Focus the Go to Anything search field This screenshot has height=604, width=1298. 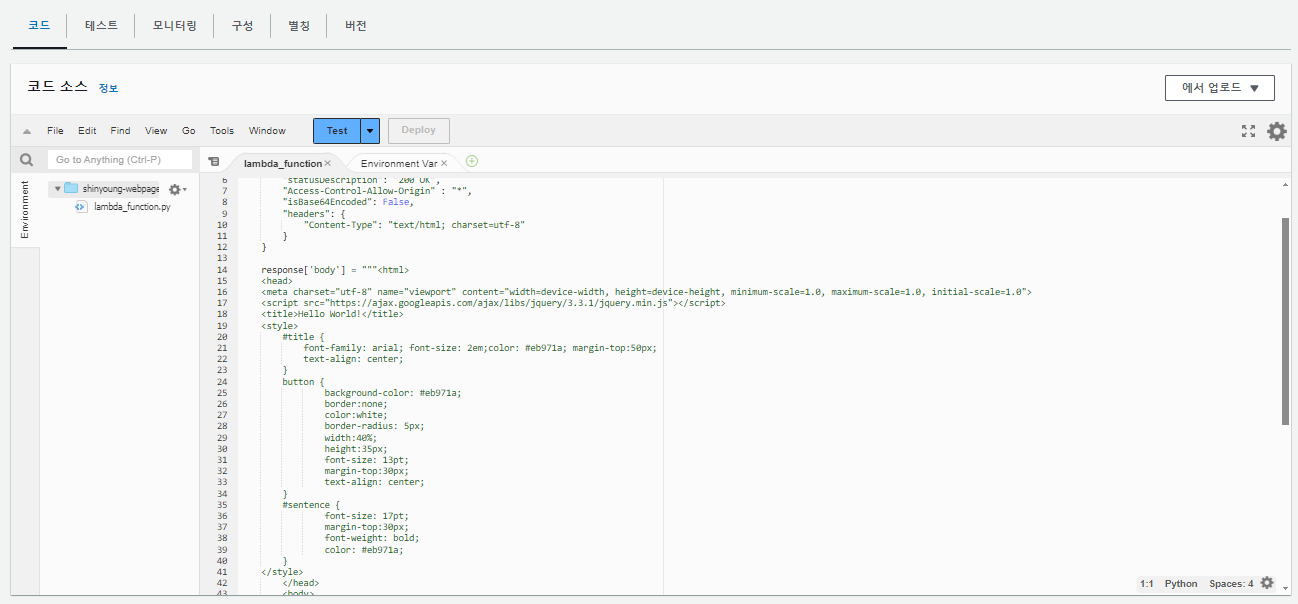coord(119,160)
